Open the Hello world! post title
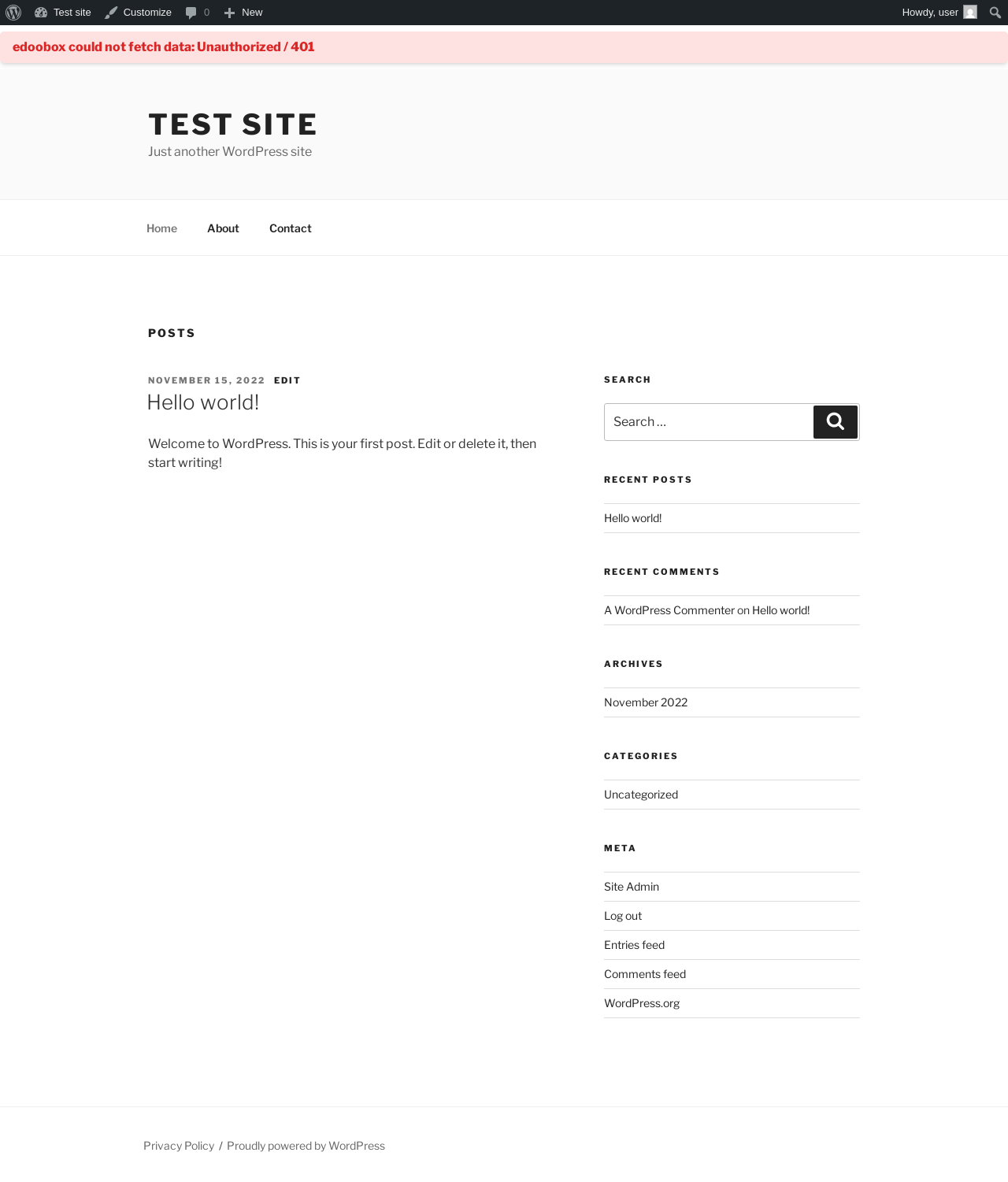Viewport: 1008px width, 1182px height. pos(203,402)
